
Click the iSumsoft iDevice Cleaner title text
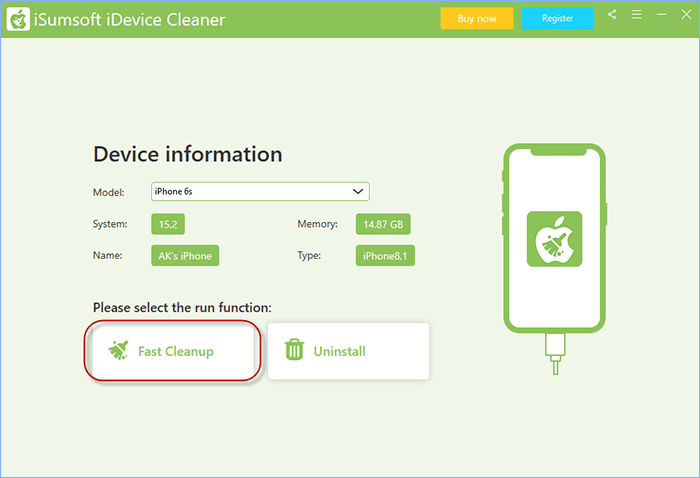(129, 20)
